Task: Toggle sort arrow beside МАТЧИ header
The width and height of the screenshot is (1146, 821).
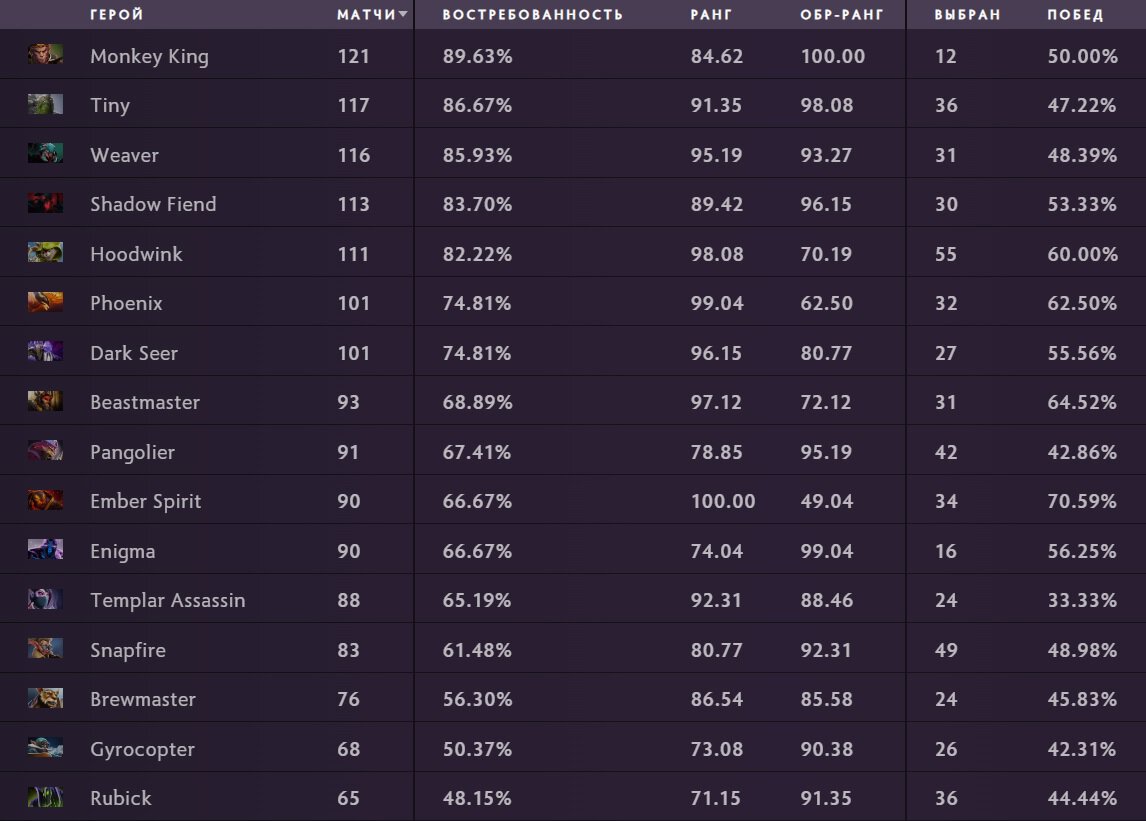Action: pos(403,15)
